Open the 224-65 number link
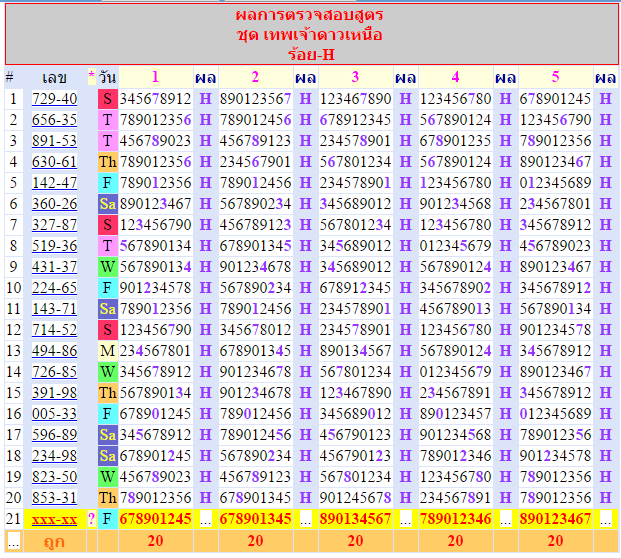 click(54, 288)
